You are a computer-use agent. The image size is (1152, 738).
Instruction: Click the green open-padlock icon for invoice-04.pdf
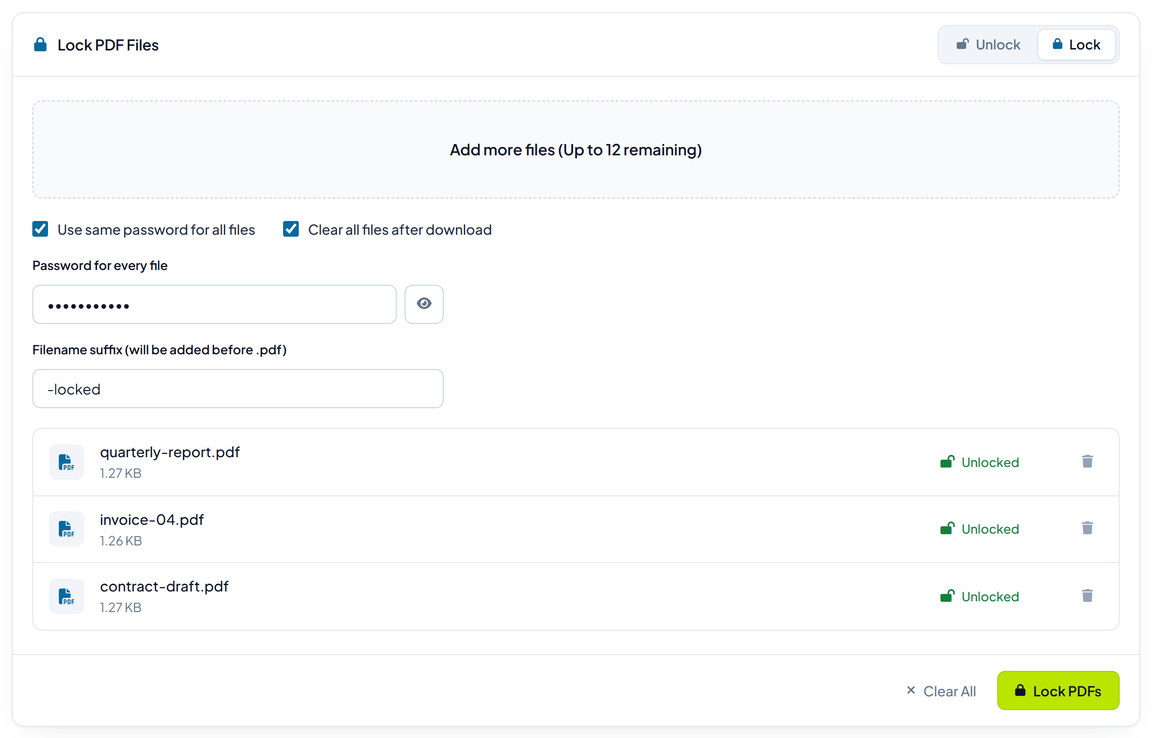[947, 529]
